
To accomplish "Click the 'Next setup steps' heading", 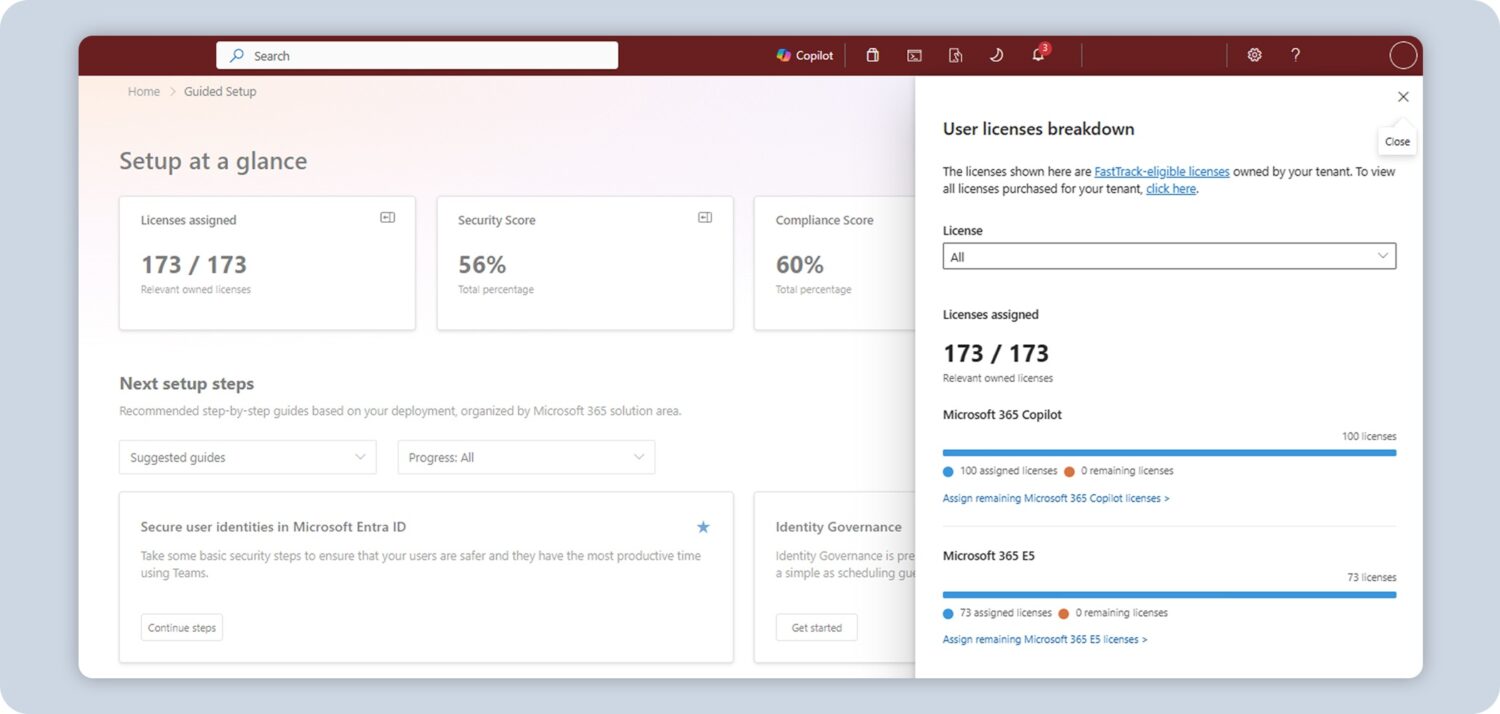I will [187, 384].
